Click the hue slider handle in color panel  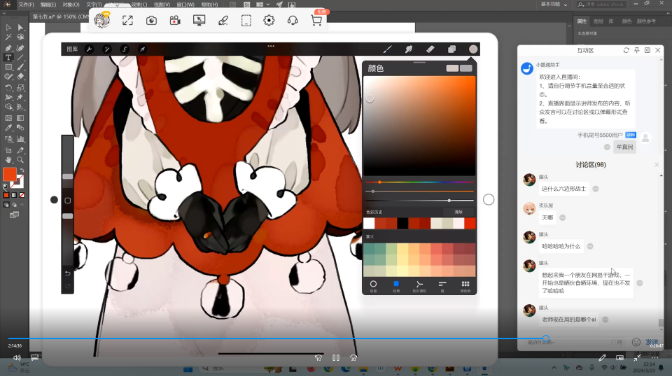click(x=380, y=182)
